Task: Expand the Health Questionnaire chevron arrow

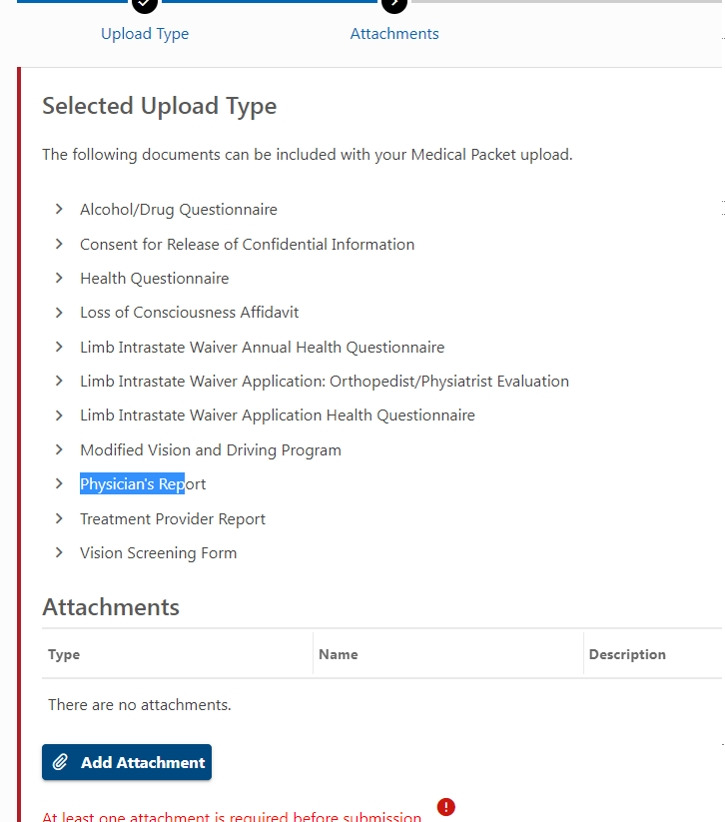Action: click(59, 278)
